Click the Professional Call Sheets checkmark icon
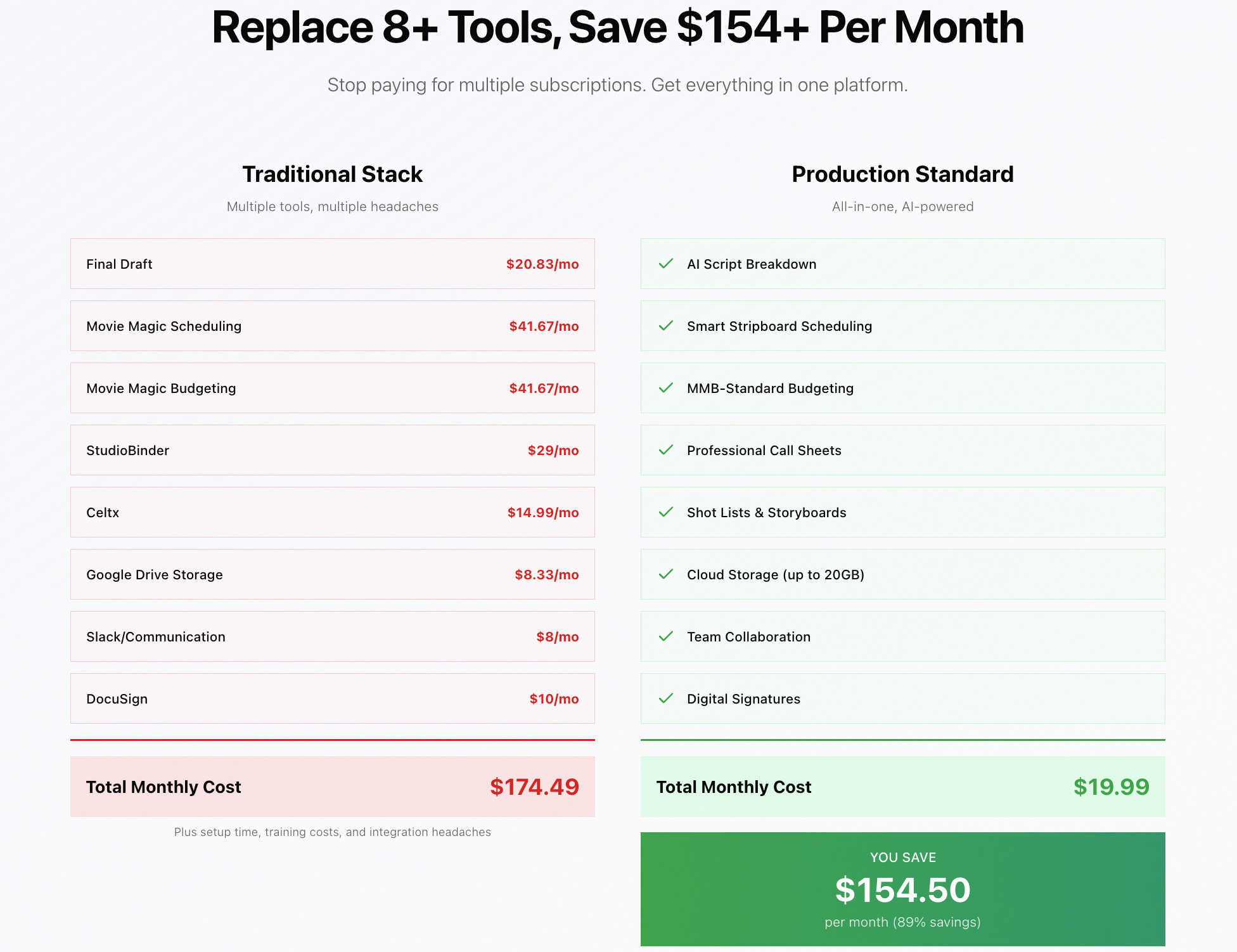The image size is (1237, 952). coord(665,450)
